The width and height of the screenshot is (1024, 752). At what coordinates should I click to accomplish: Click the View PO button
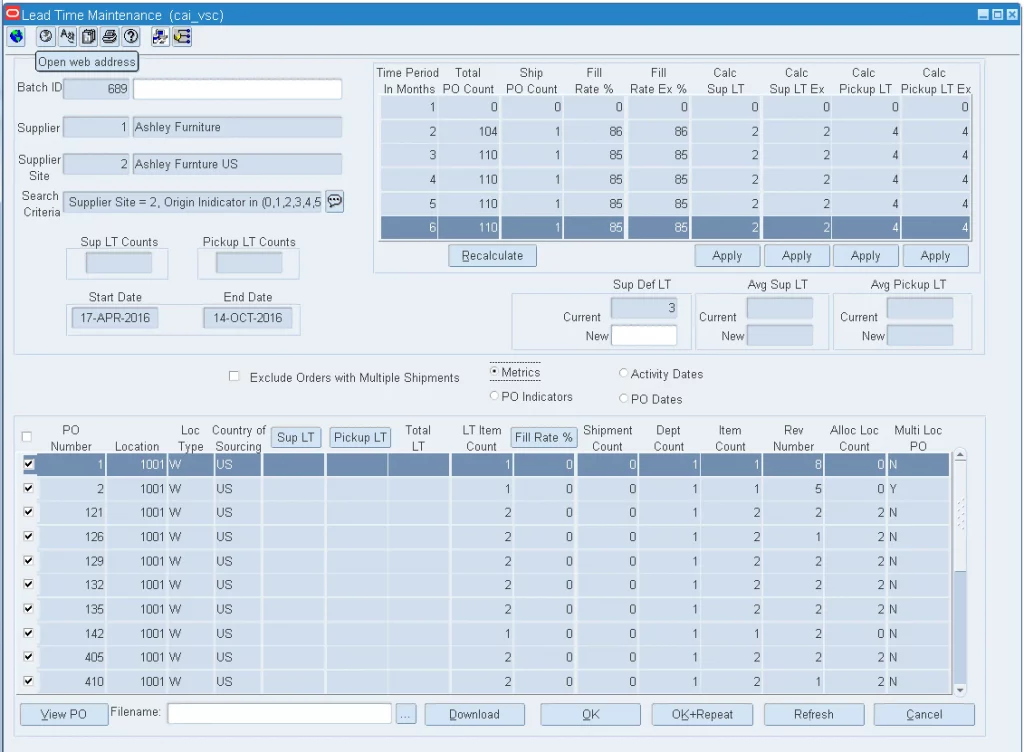[x=64, y=715]
